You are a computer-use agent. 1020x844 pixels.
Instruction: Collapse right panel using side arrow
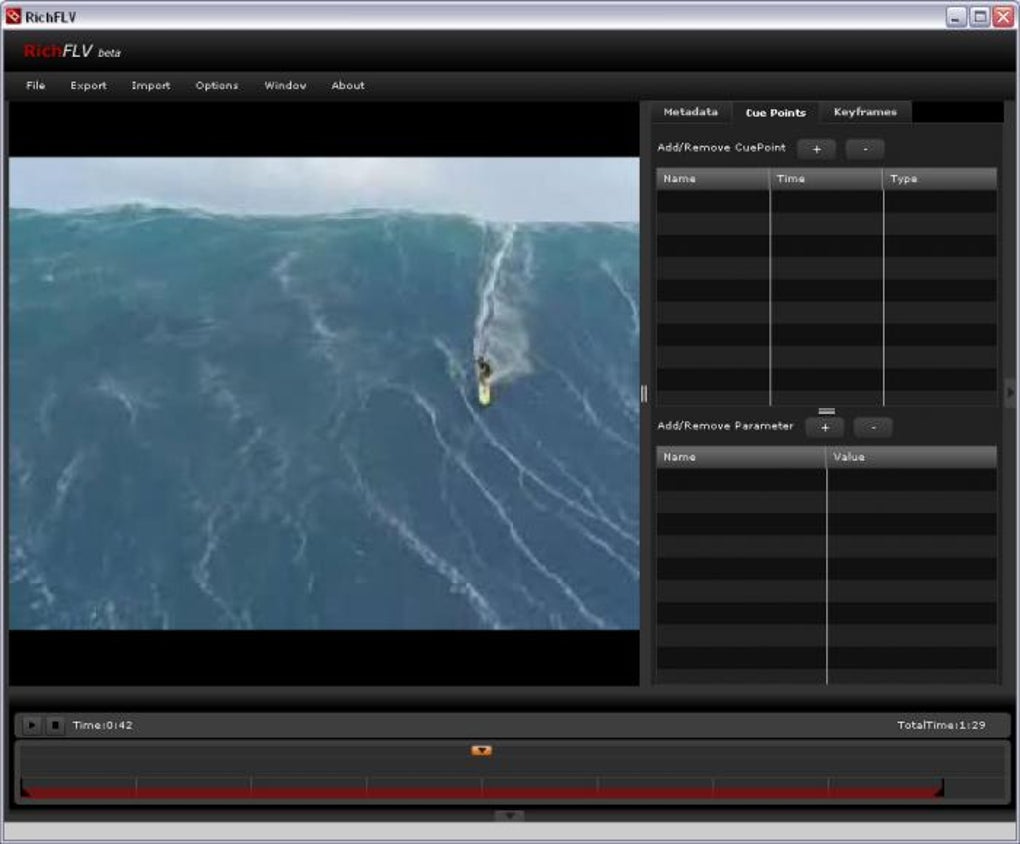(1010, 393)
